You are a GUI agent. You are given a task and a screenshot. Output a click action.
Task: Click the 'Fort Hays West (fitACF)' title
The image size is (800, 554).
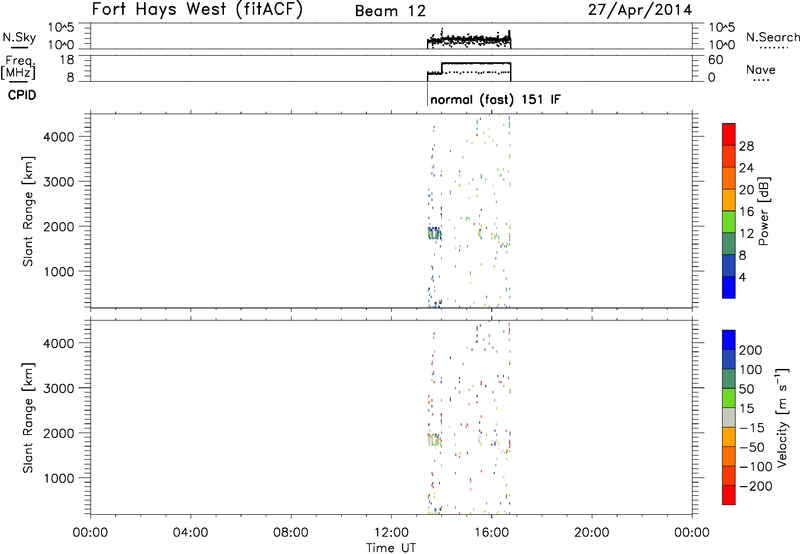click(197, 10)
